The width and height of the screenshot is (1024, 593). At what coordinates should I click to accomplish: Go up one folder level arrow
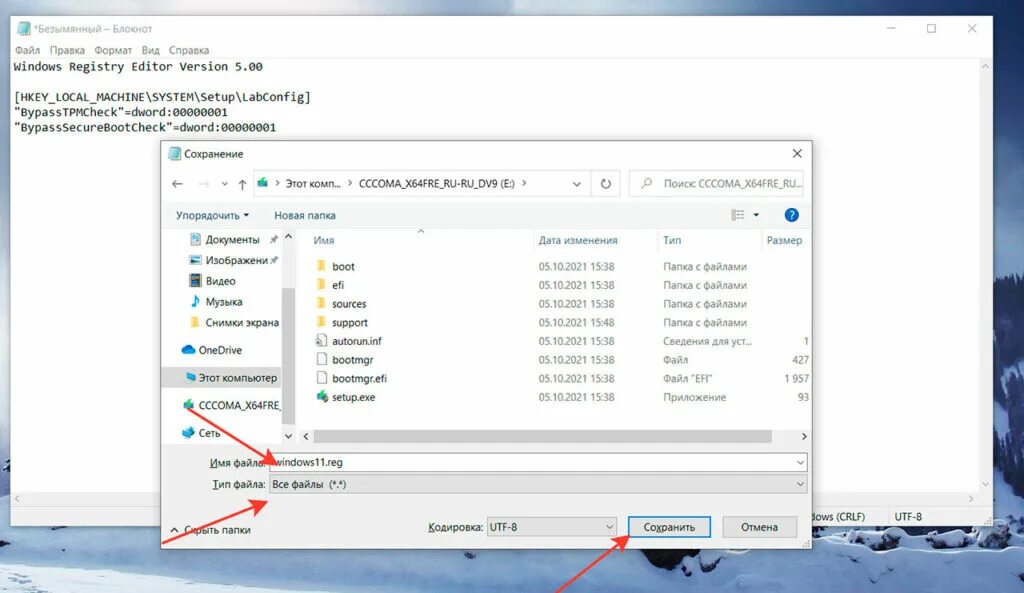pos(242,184)
